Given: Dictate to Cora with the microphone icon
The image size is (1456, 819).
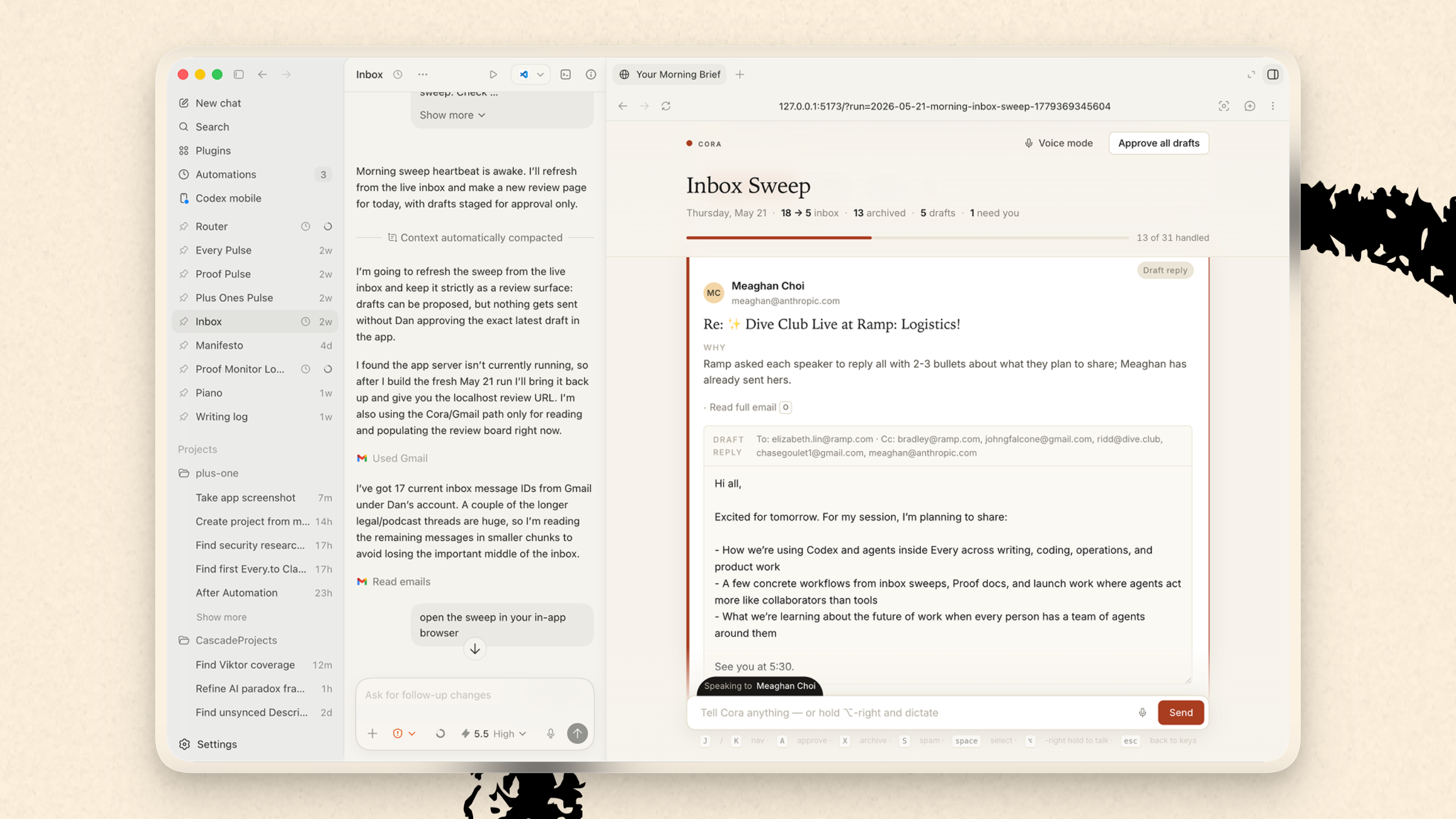Looking at the screenshot, I should click(x=1142, y=713).
